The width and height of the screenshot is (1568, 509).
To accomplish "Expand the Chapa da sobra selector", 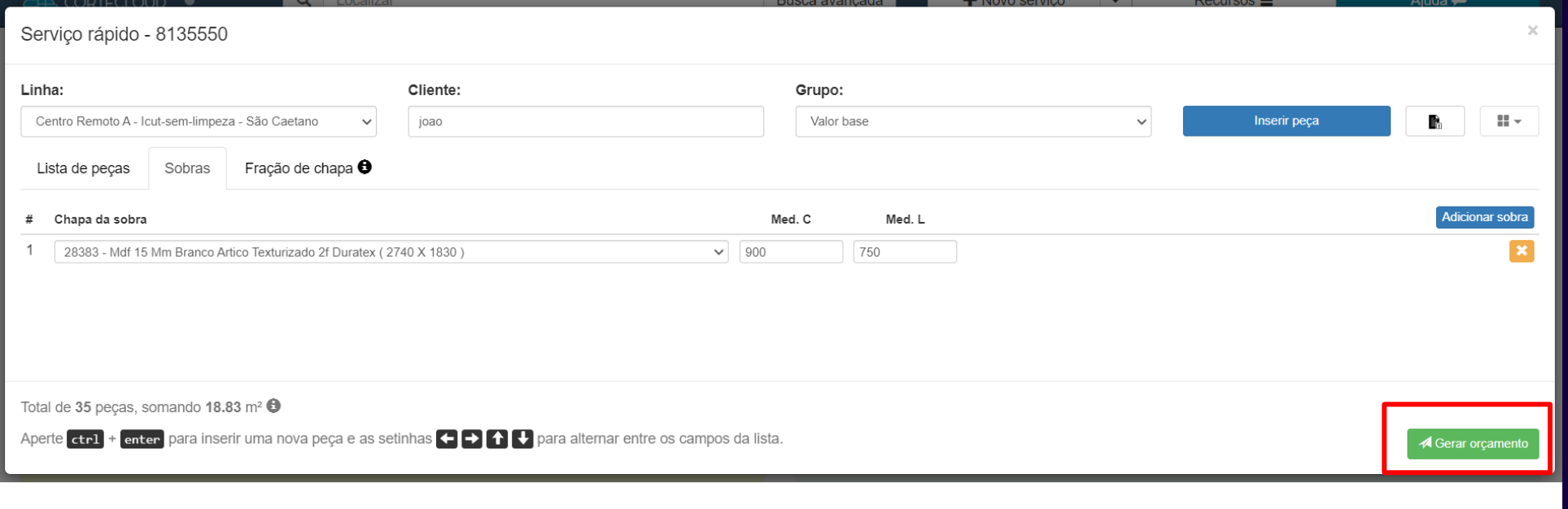I will pyautogui.click(x=391, y=252).
